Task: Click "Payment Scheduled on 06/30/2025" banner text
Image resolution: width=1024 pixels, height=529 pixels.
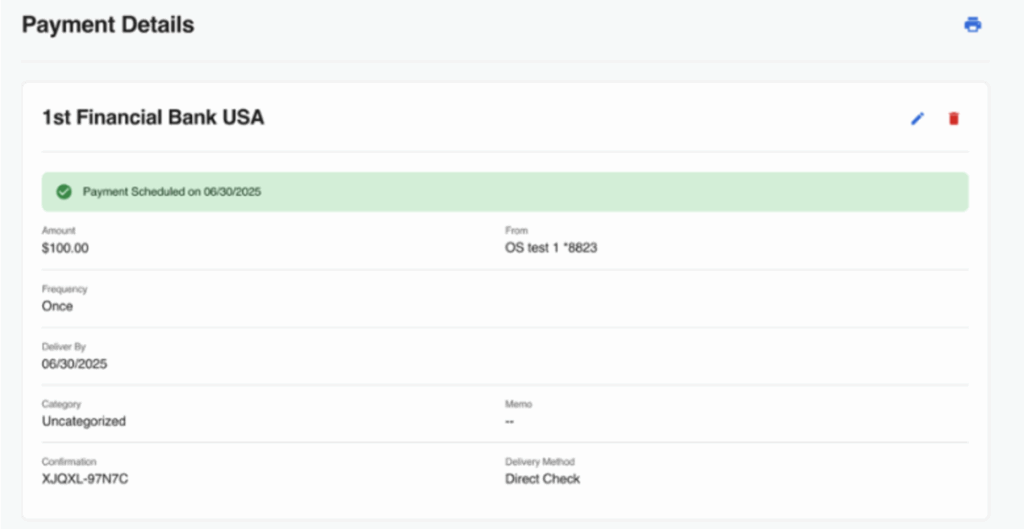Action: (x=172, y=192)
